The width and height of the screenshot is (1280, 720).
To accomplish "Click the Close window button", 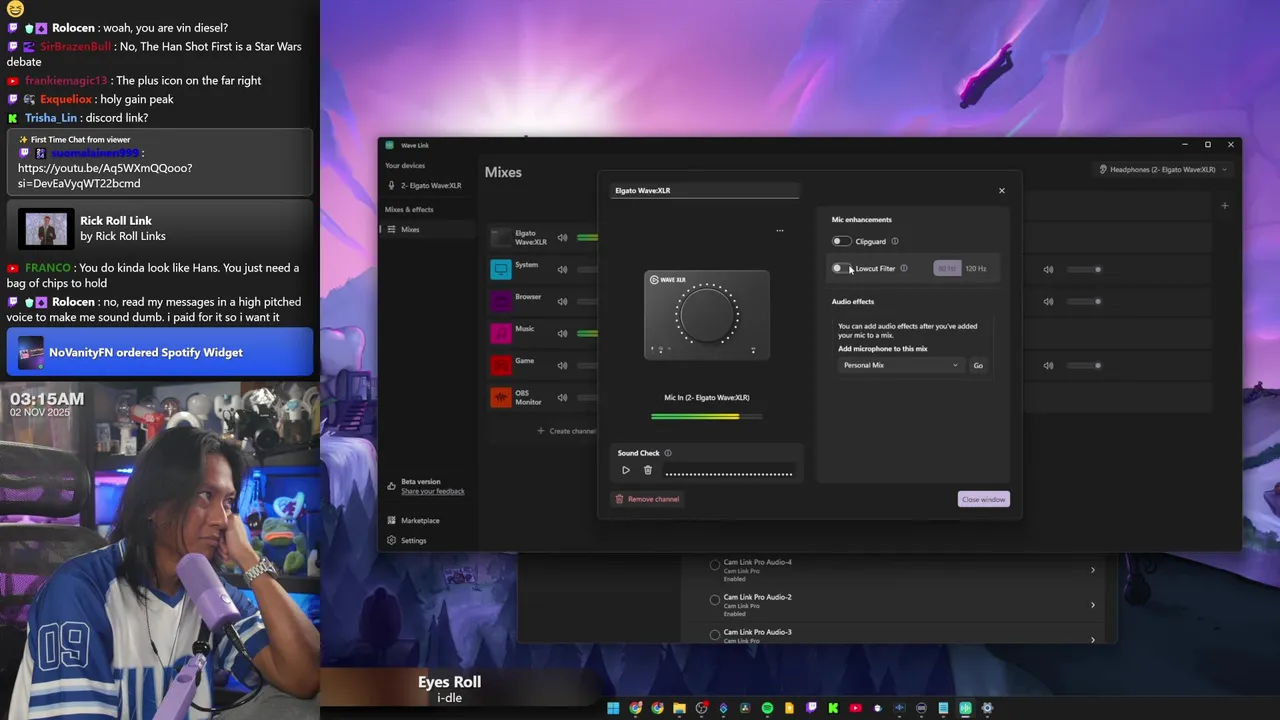I will (983, 499).
